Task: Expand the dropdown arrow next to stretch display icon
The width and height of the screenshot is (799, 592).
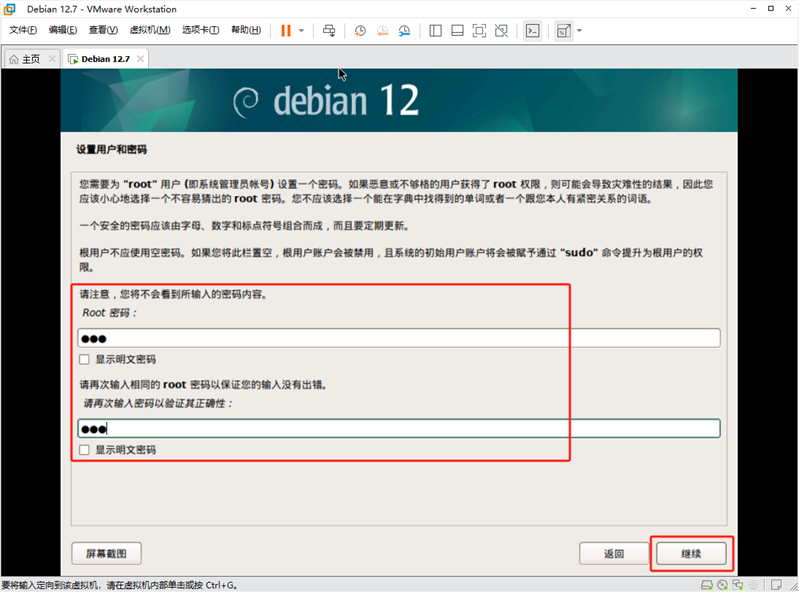Action: coord(579,31)
